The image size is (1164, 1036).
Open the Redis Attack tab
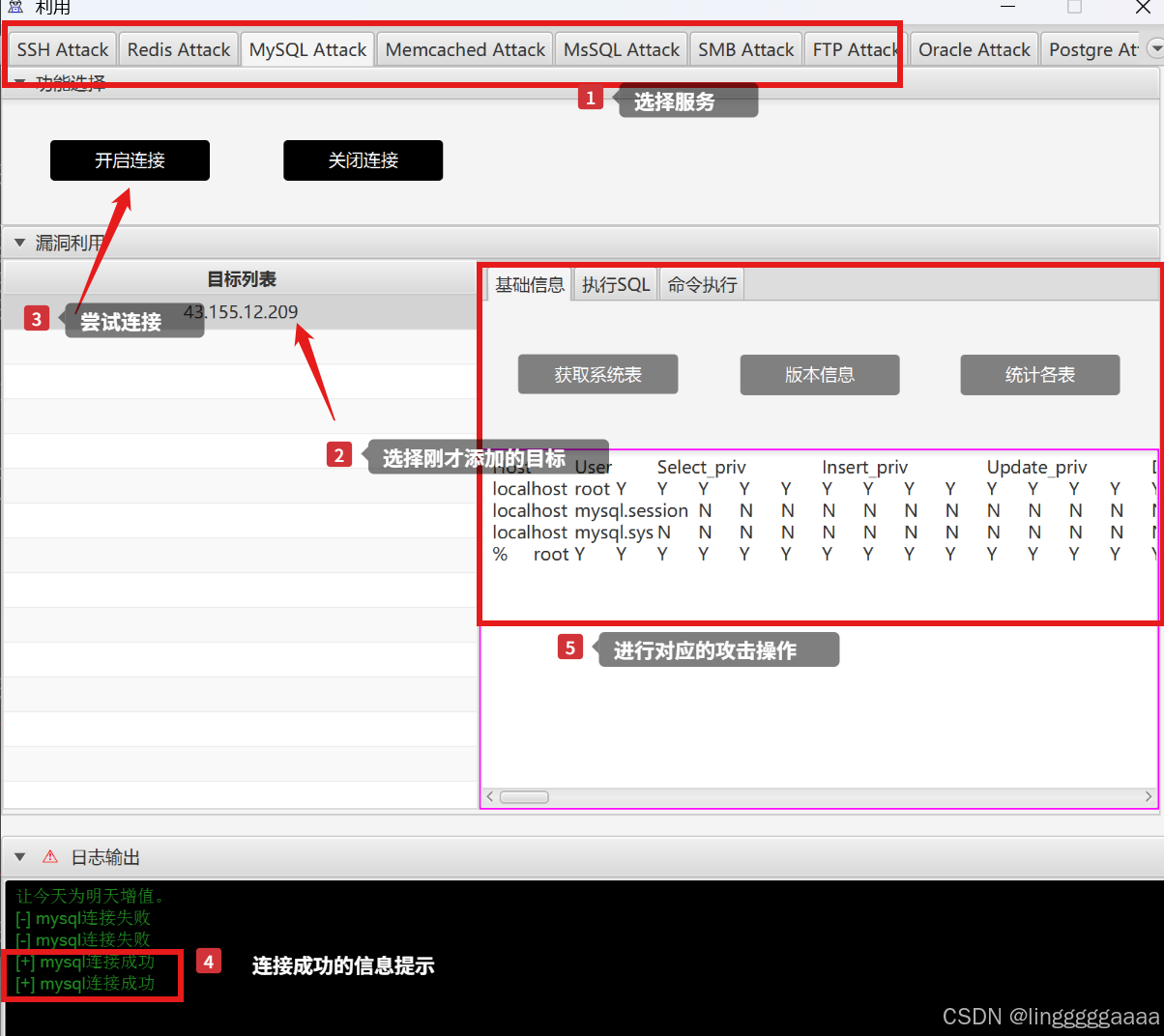(x=179, y=49)
